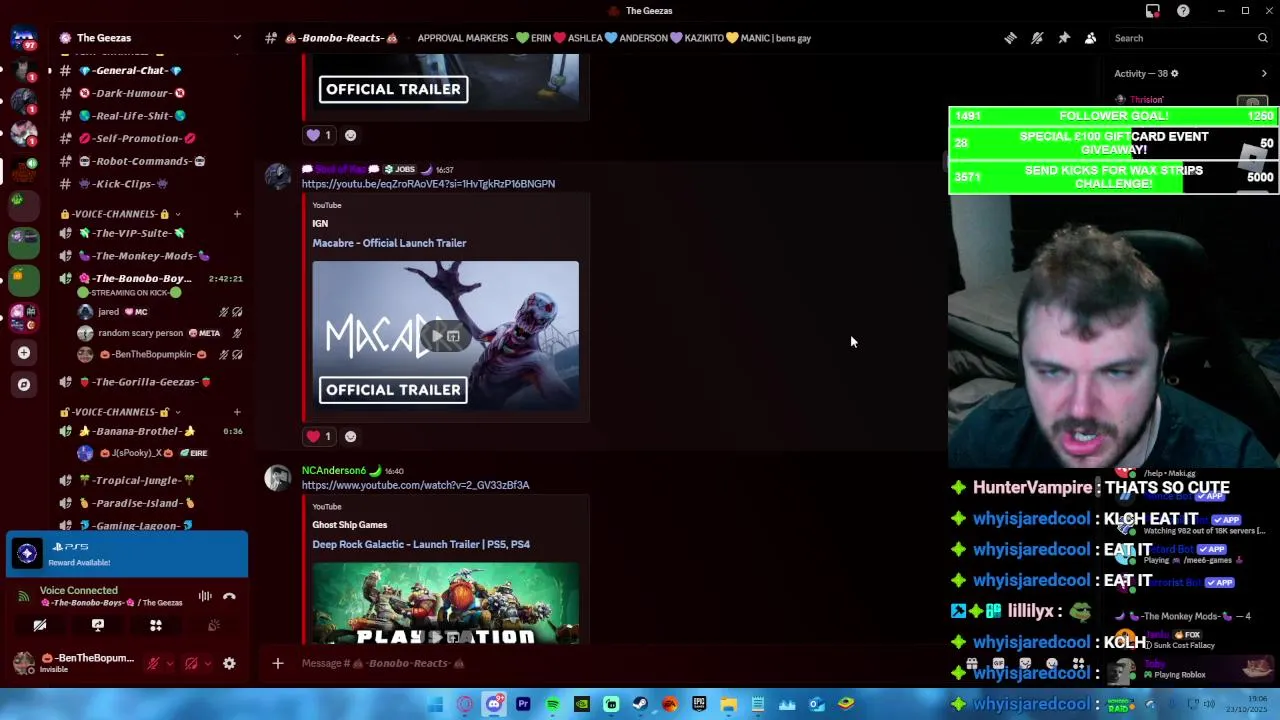Viewport: 1280px width, 720px height.
Task: Open the General-Chat text channel
Action: [131, 71]
